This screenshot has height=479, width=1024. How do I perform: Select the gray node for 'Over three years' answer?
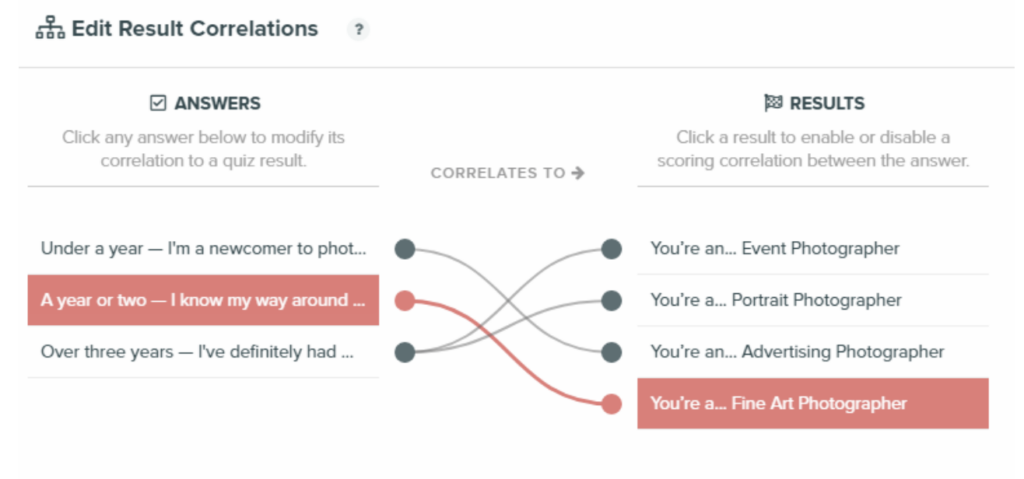coord(405,352)
